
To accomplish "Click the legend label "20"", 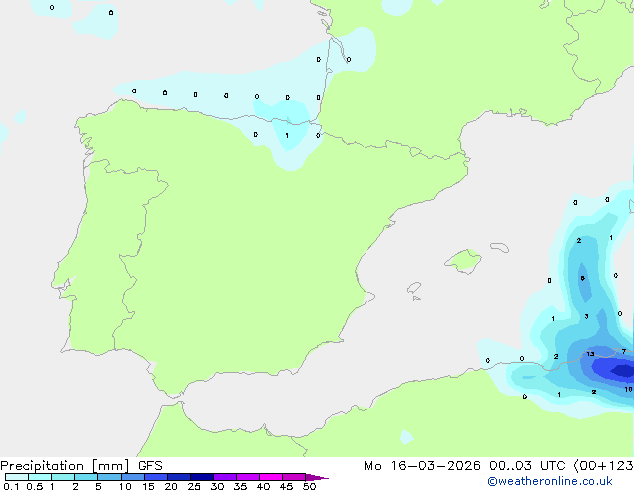I will coord(171,486).
